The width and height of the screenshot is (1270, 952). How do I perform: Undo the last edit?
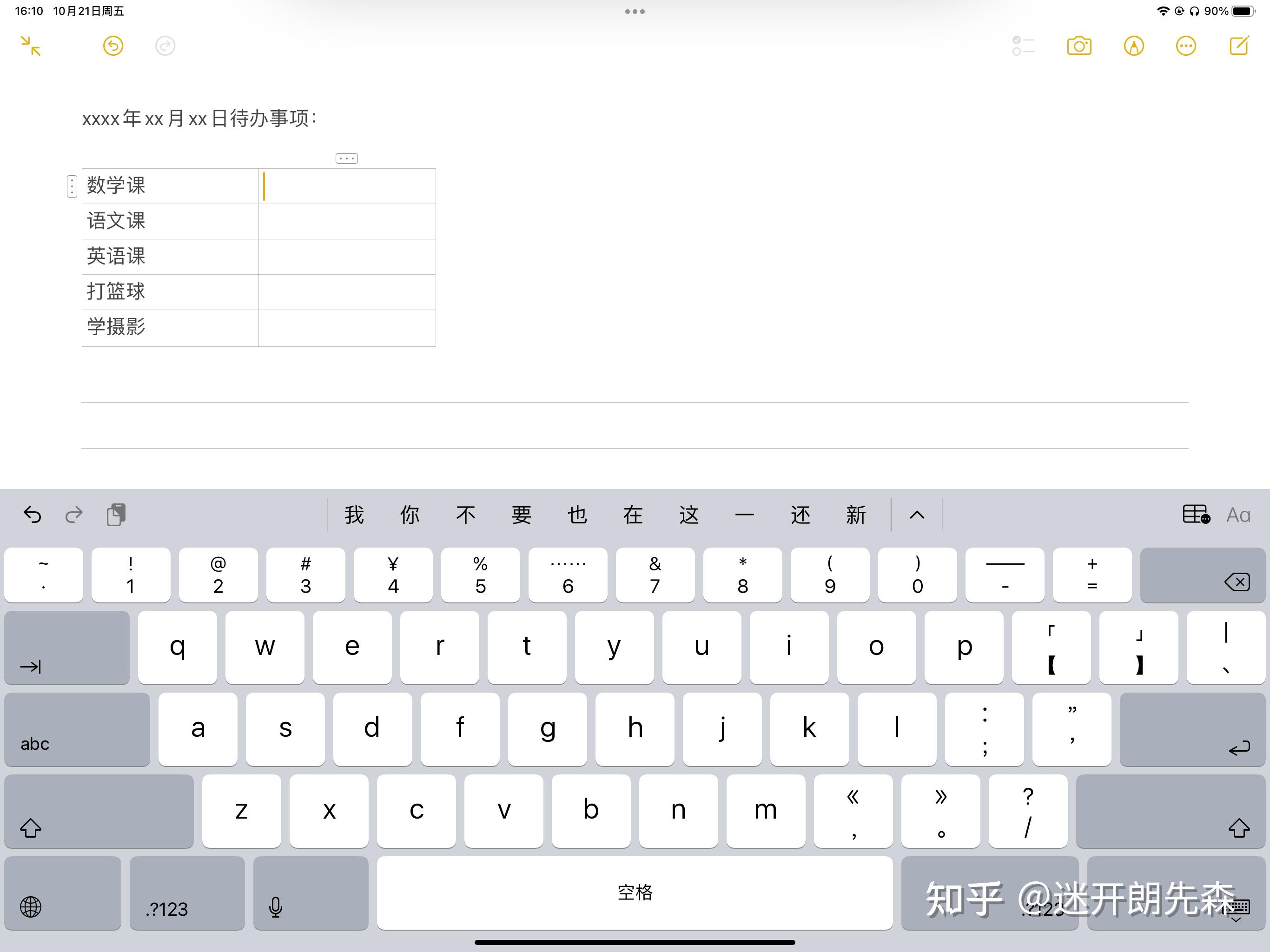[113, 46]
